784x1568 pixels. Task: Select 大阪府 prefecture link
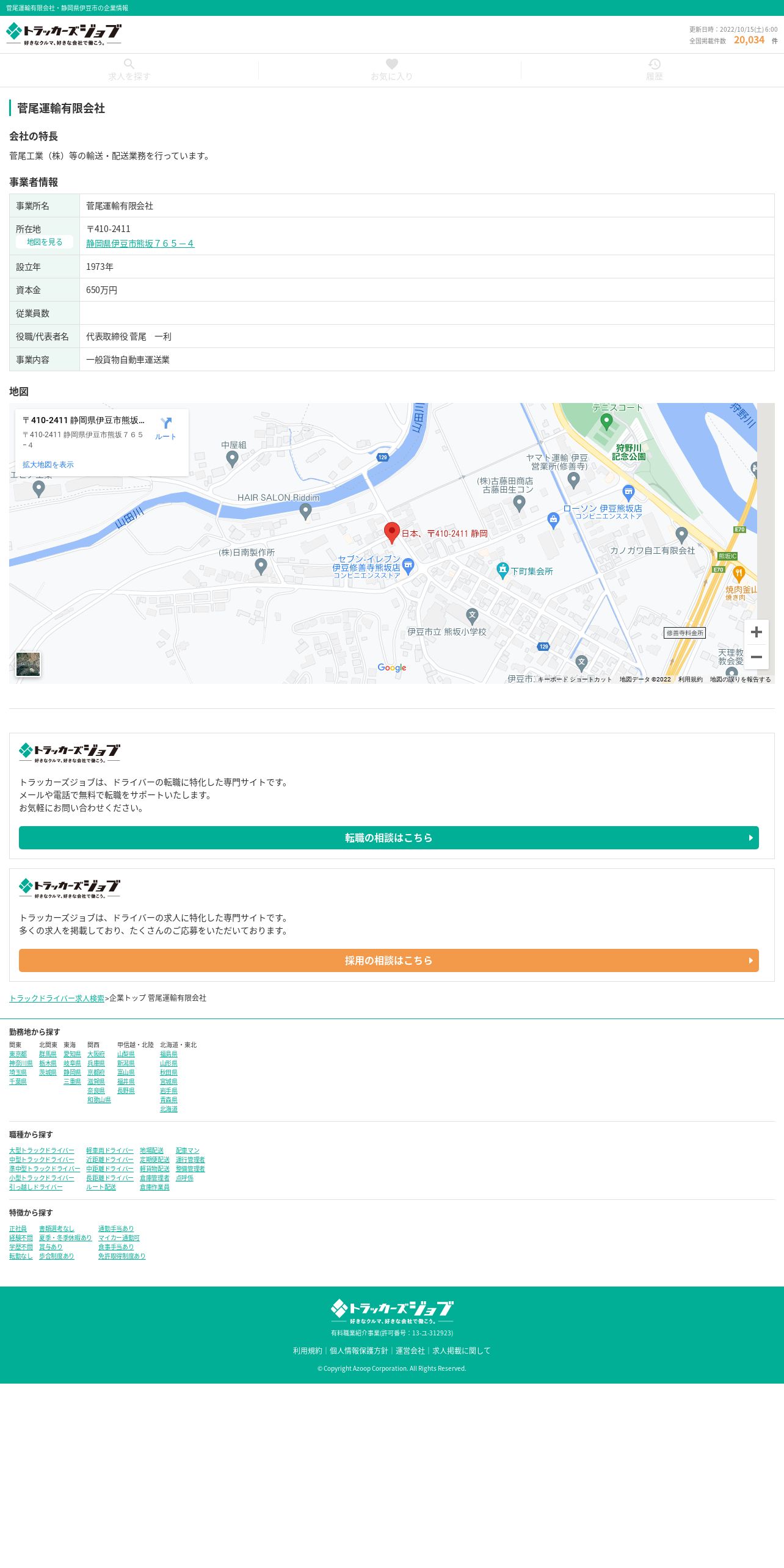tap(96, 1054)
